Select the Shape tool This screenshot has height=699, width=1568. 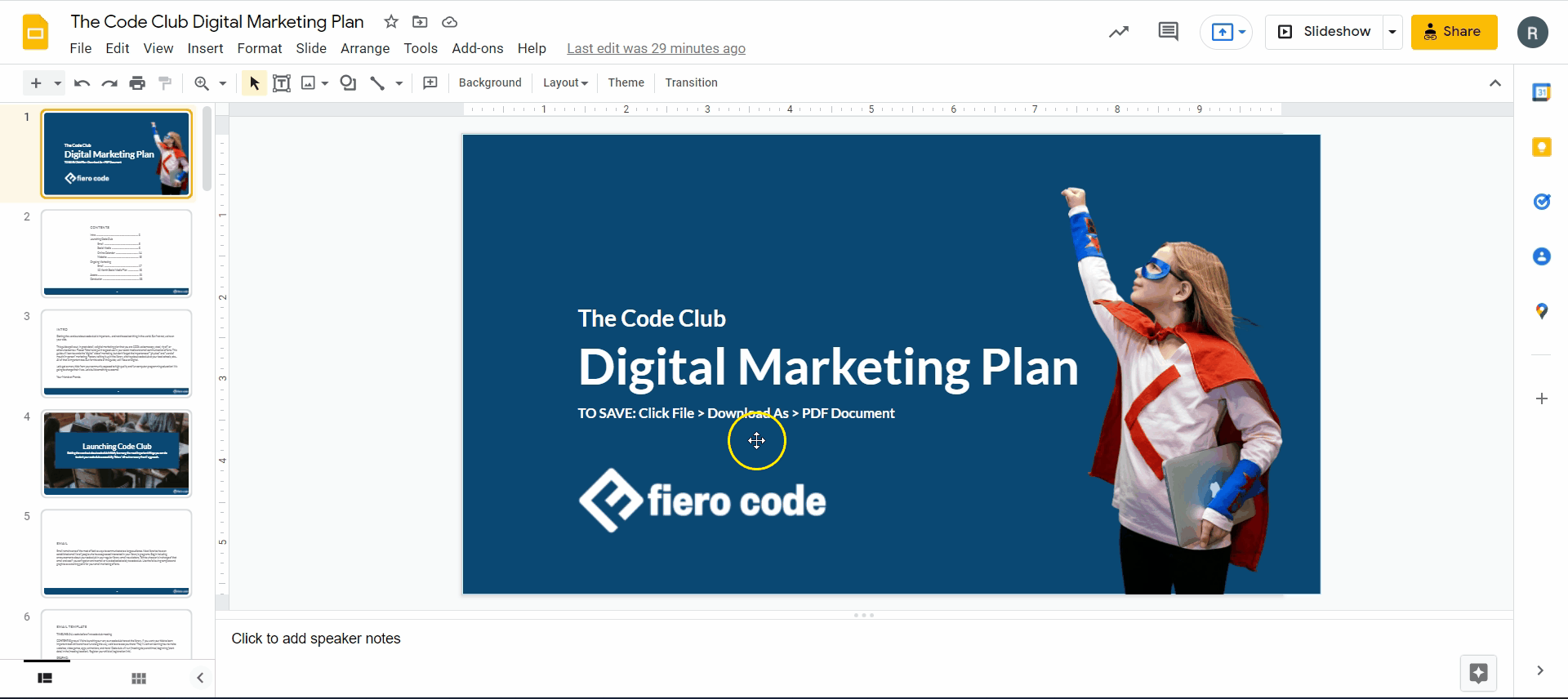(x=348, y=82)
